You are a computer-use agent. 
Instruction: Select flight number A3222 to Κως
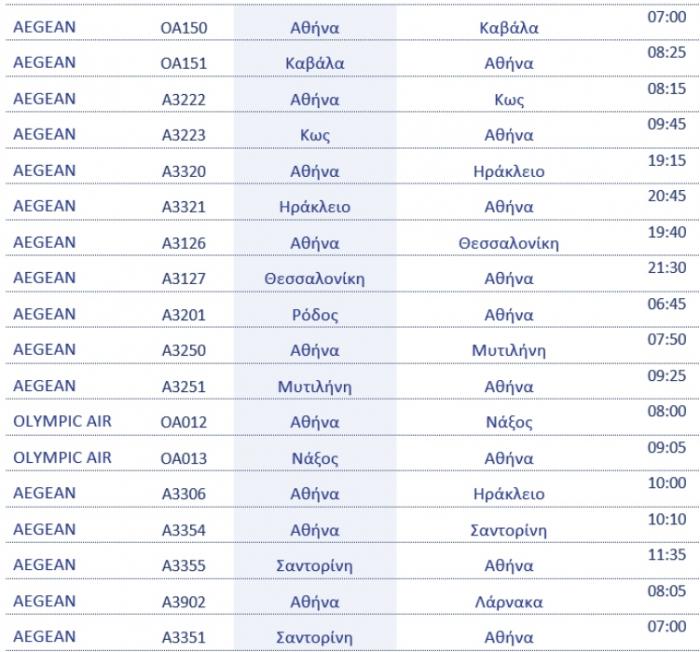point(183,100)
